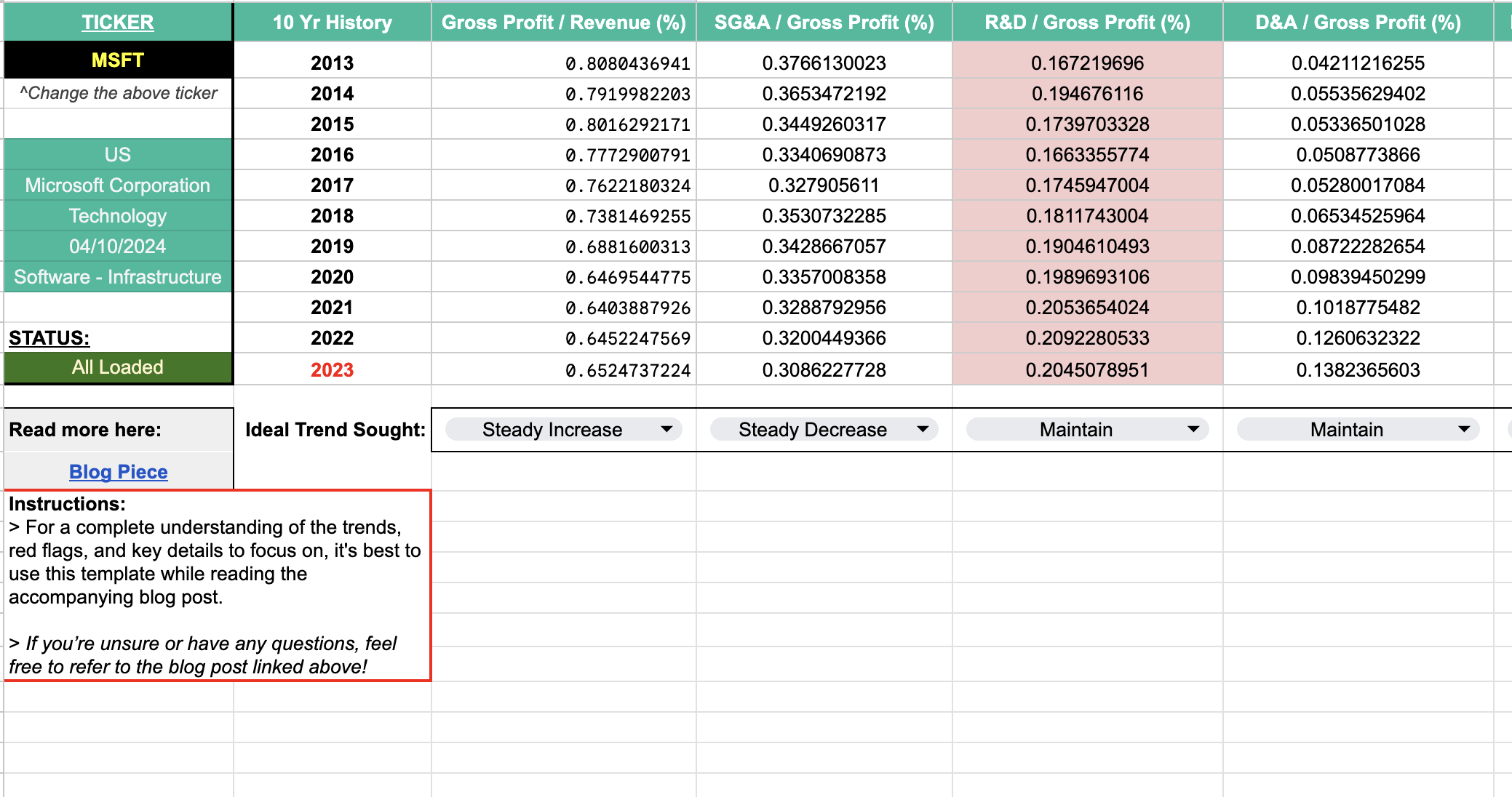Select the 2018 year cell

click(x=333, y=216)
